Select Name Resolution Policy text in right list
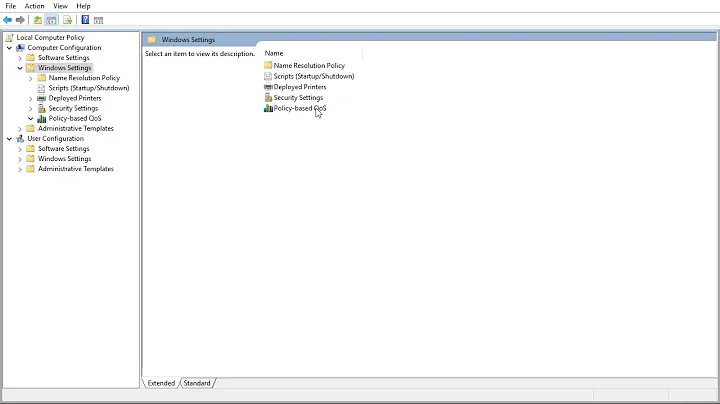 coord(309,66)
